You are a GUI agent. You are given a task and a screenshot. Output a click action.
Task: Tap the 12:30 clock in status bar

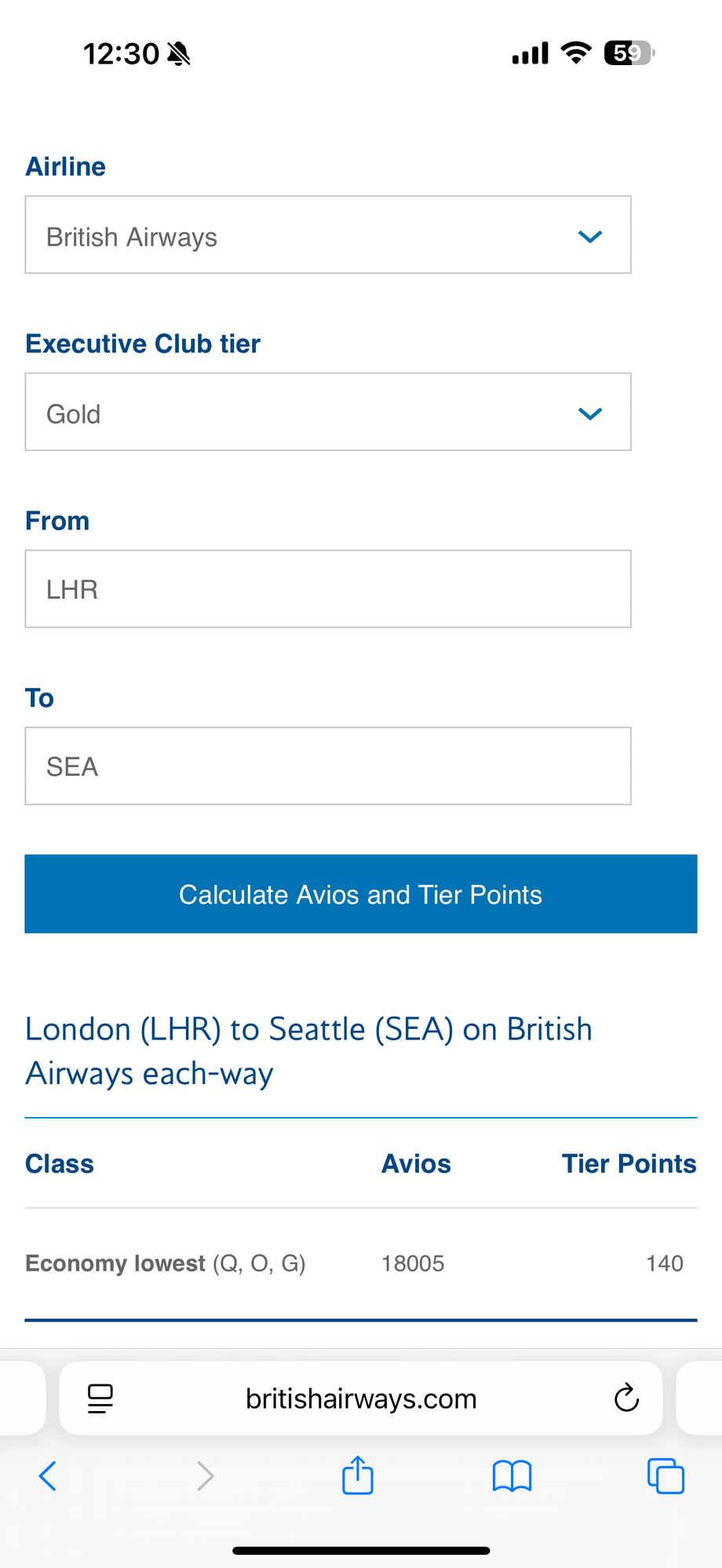point(122,53)
